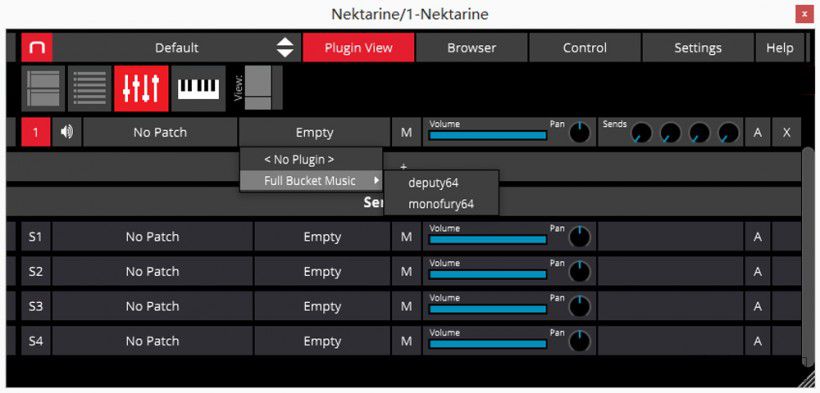Open the Settings tab

(x=698, y=48)
